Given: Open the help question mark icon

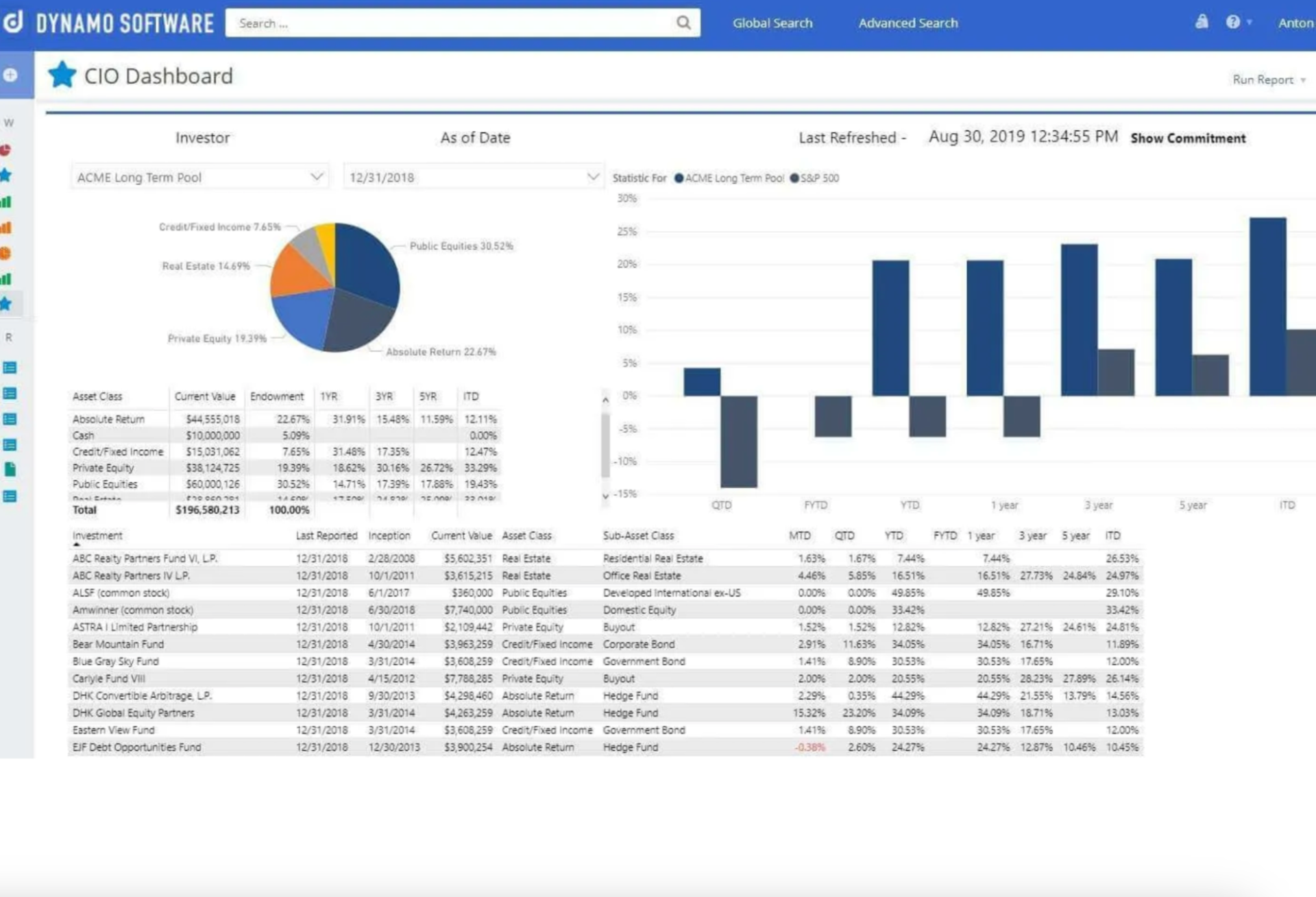Looking at the screenshot, I should click(1234, 22).
